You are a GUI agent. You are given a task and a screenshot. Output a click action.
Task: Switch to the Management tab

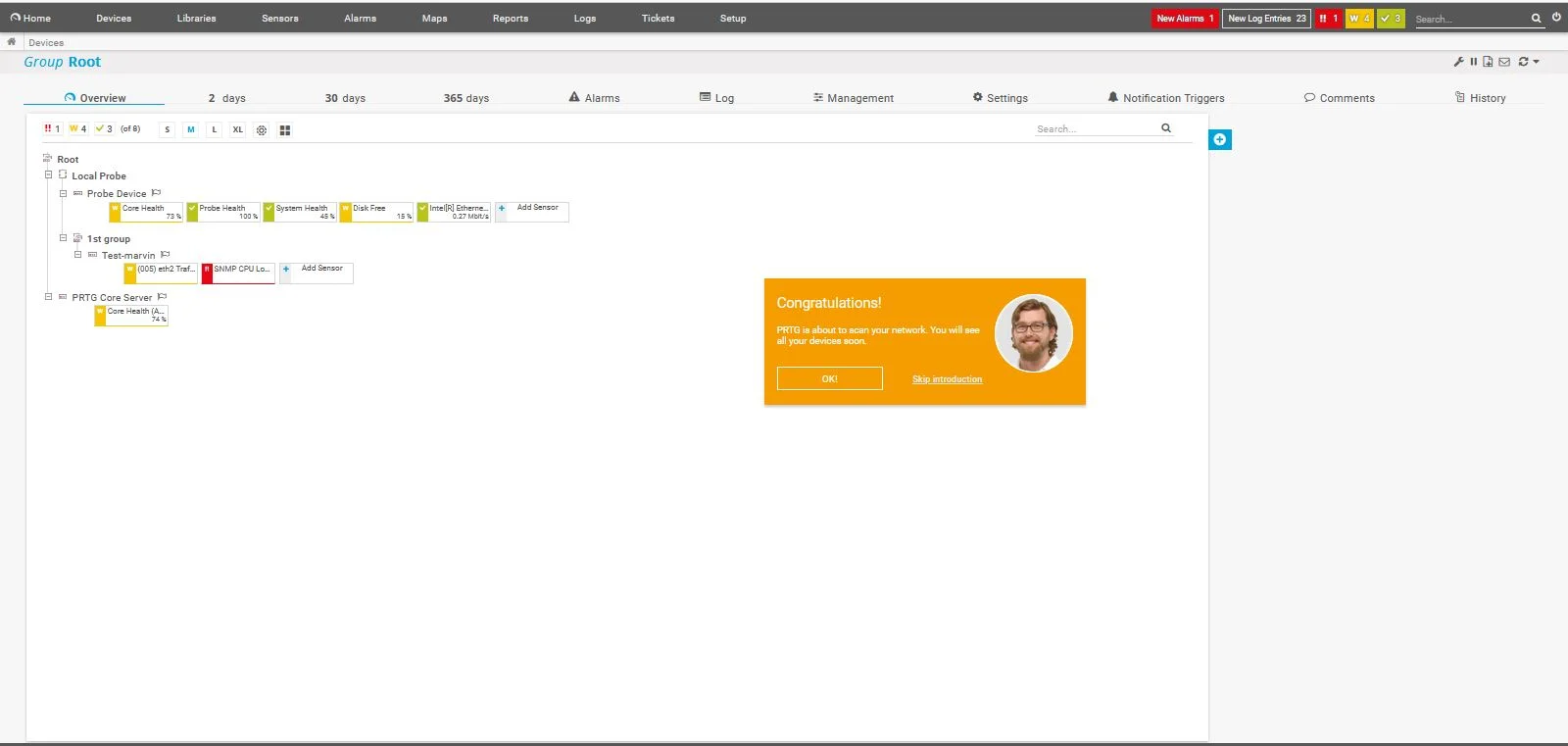pos(853,98)
